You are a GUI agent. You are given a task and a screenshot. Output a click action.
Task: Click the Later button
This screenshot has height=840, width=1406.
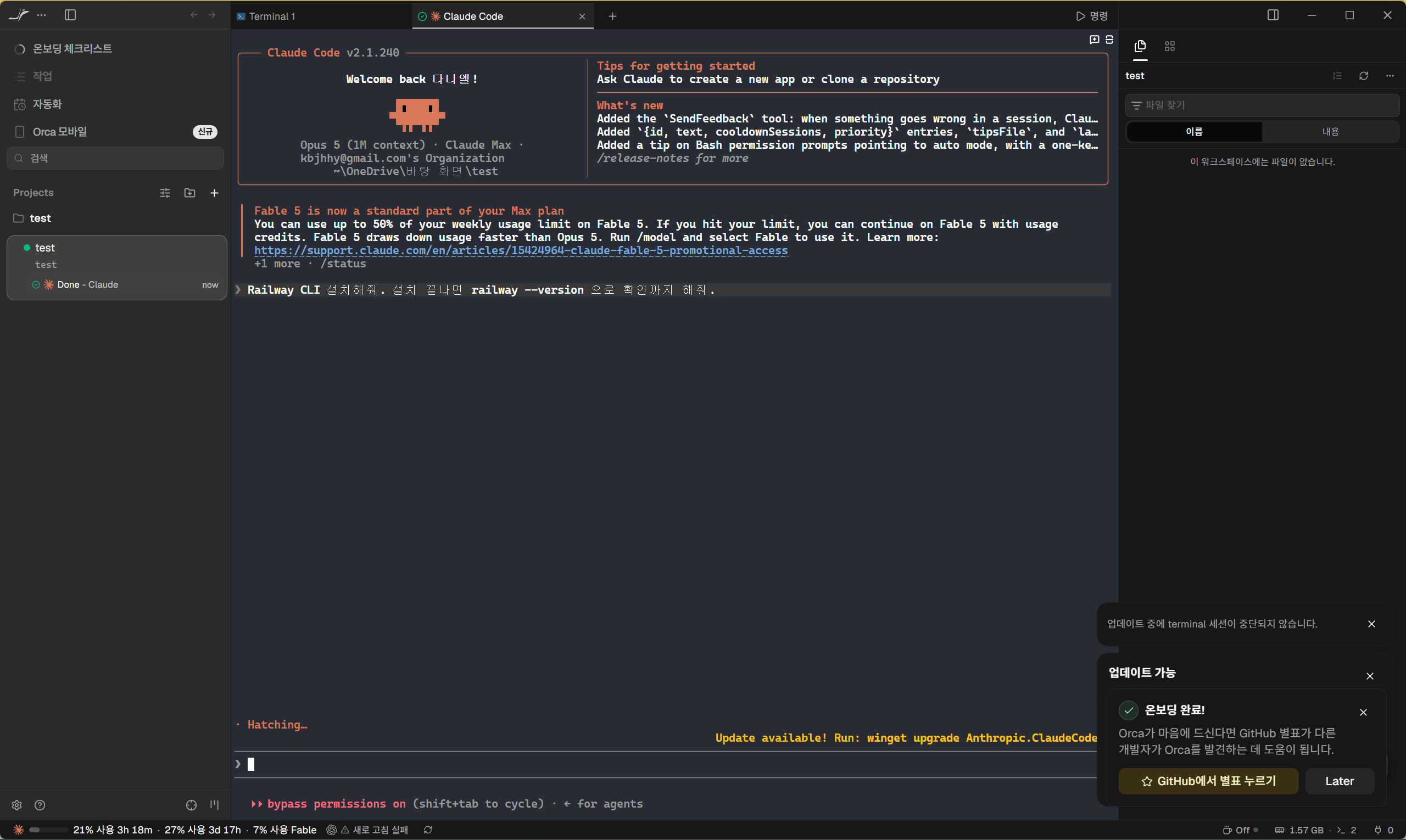pyautogui.click(x=1339, y=781)
